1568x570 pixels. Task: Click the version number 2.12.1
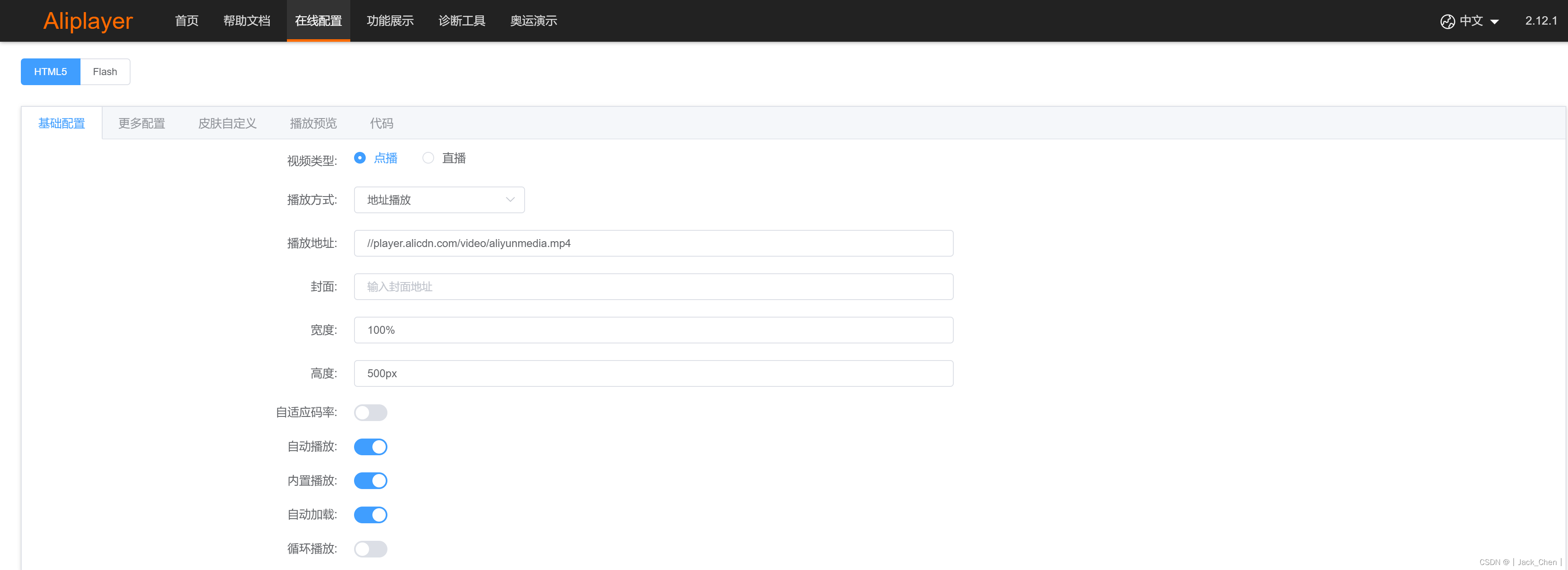click(1541, 21)
